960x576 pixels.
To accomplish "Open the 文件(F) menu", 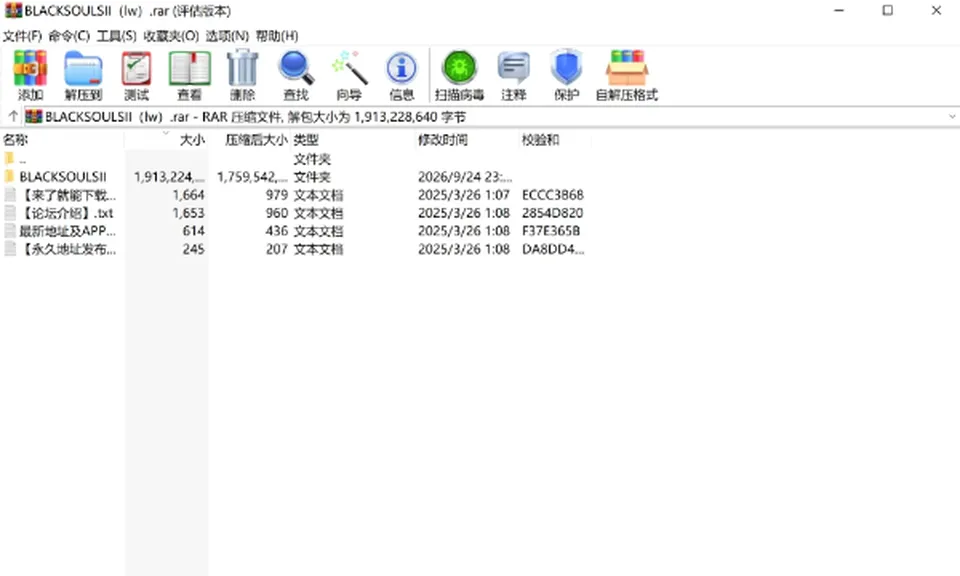I will [x=22, y=36].
